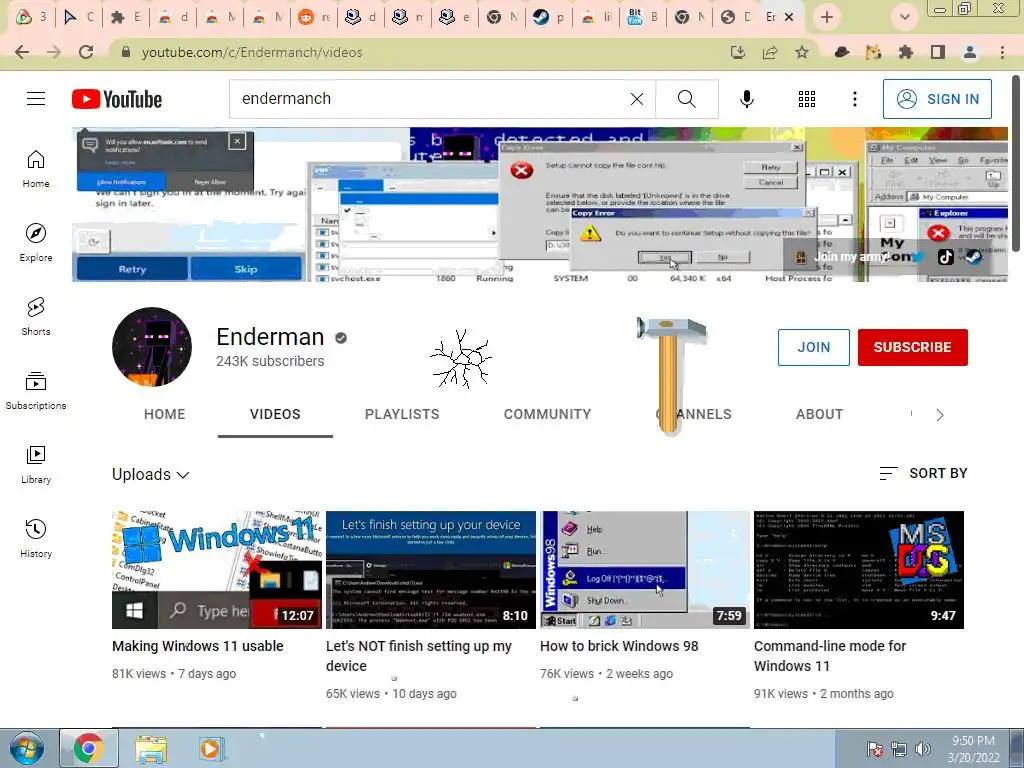Viewport: 1024px width, 768px height.
Task: Run search with the magnifier button
Action: pyautogui.click(x=686, y=99)
